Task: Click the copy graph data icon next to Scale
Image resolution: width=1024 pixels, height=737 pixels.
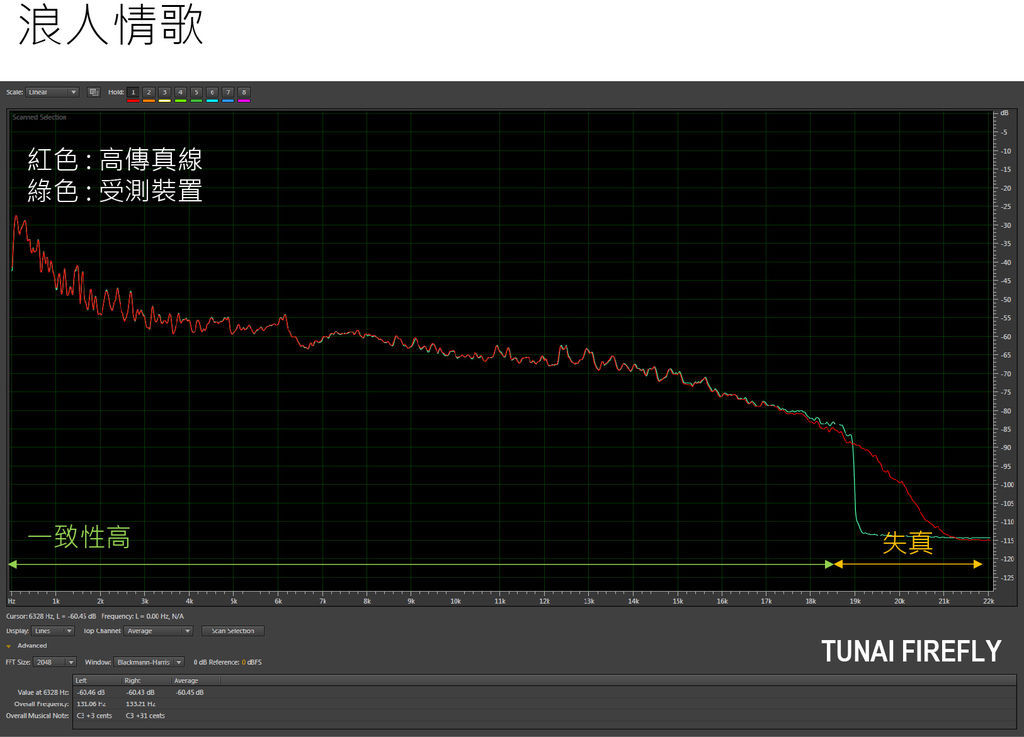Action: click(x=93, y=92)
